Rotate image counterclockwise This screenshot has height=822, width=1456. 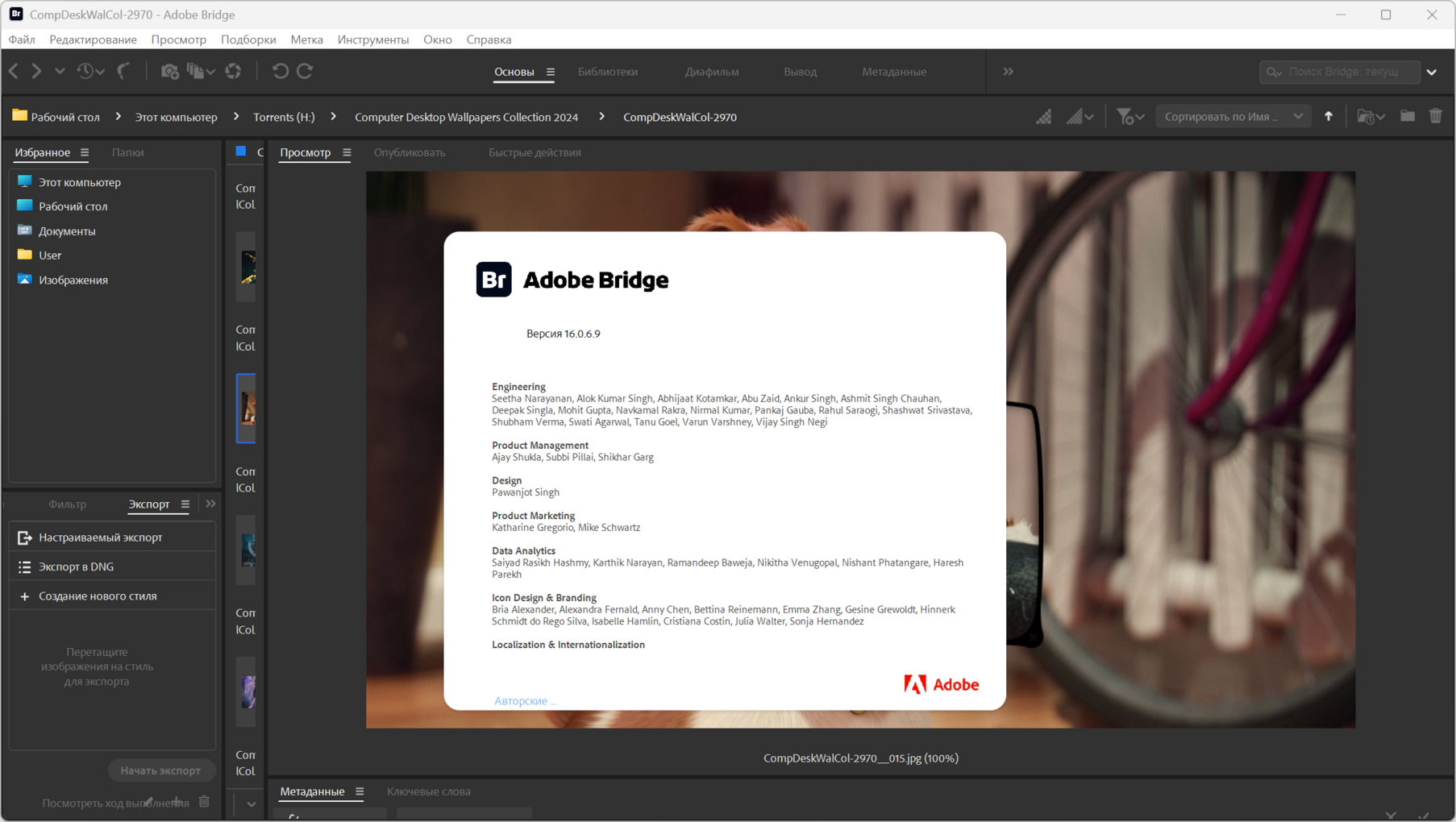click(x=280, y=71)
